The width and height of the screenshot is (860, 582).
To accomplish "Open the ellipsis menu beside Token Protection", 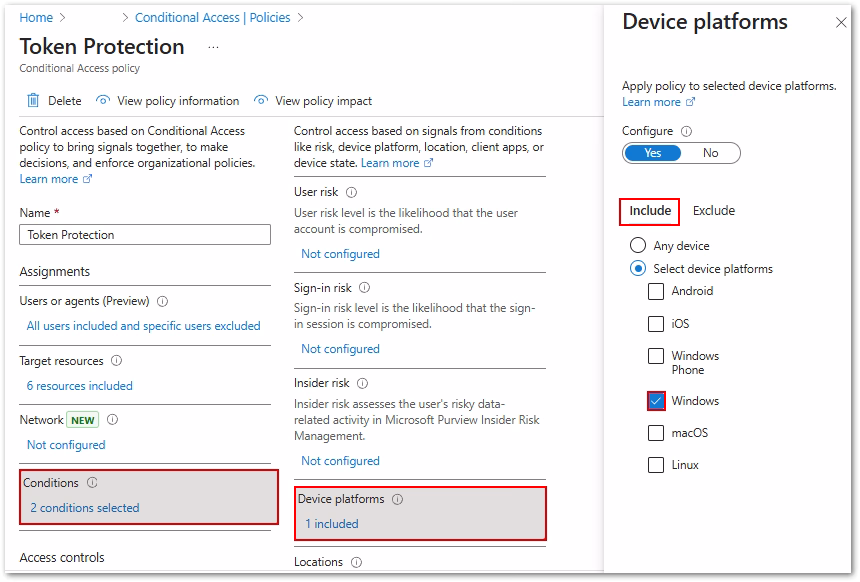I will (213, 47).
